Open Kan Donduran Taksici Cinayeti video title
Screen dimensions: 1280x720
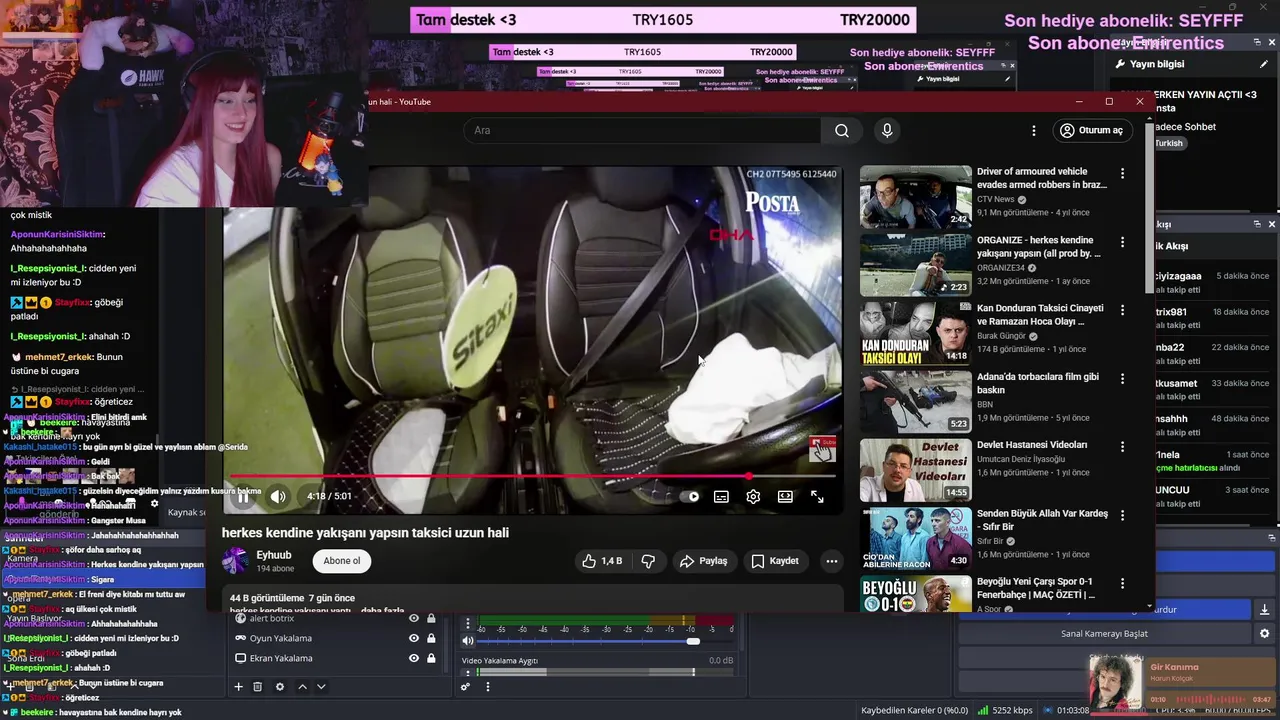pos(1040,315)
